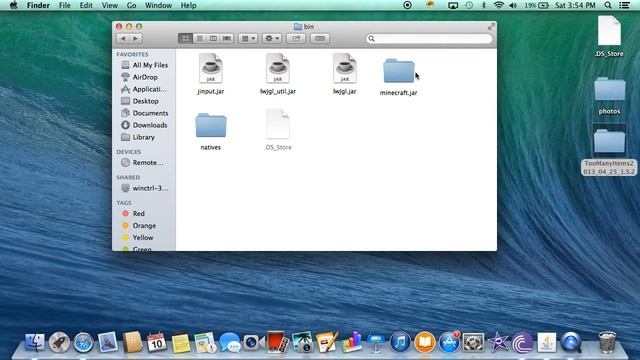Viewport: 640px width, 360px height.
Task: Open the Trash in the Dock
Action: click(607, 342)
